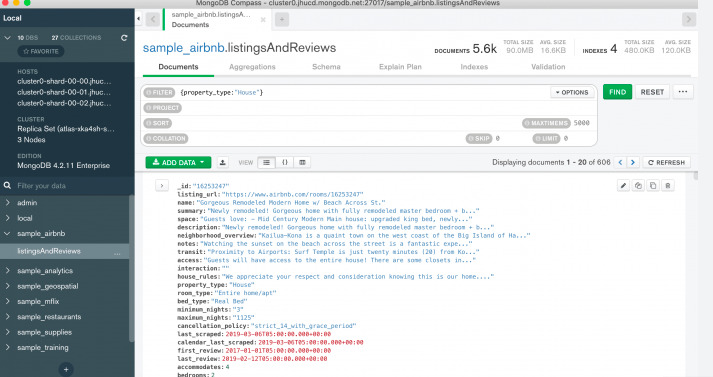713x377 pixels.
Task: Expand the sample_supplies database
Action: (7, 332)
